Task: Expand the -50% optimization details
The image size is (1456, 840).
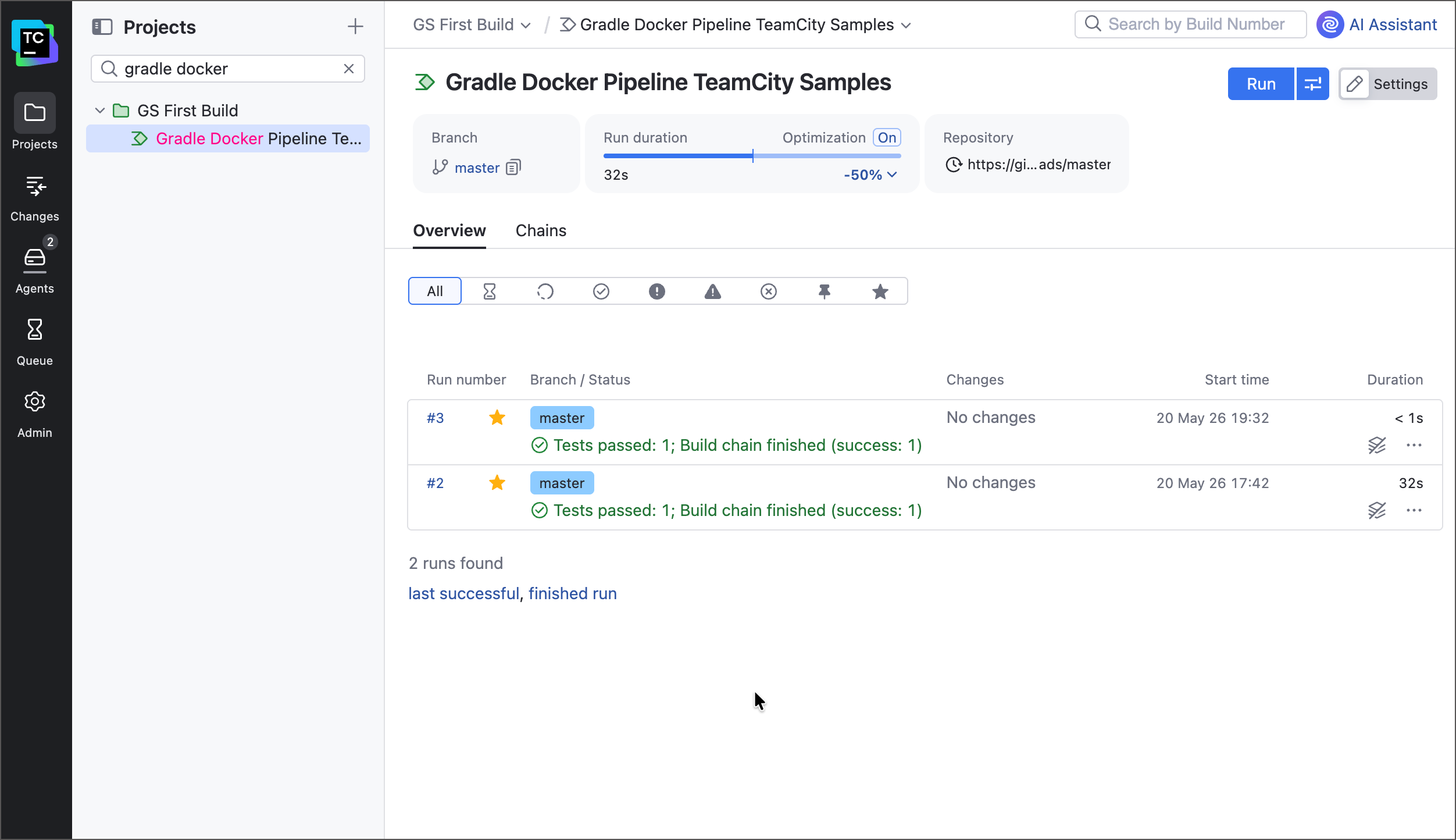Action: (x=870, y=175)
